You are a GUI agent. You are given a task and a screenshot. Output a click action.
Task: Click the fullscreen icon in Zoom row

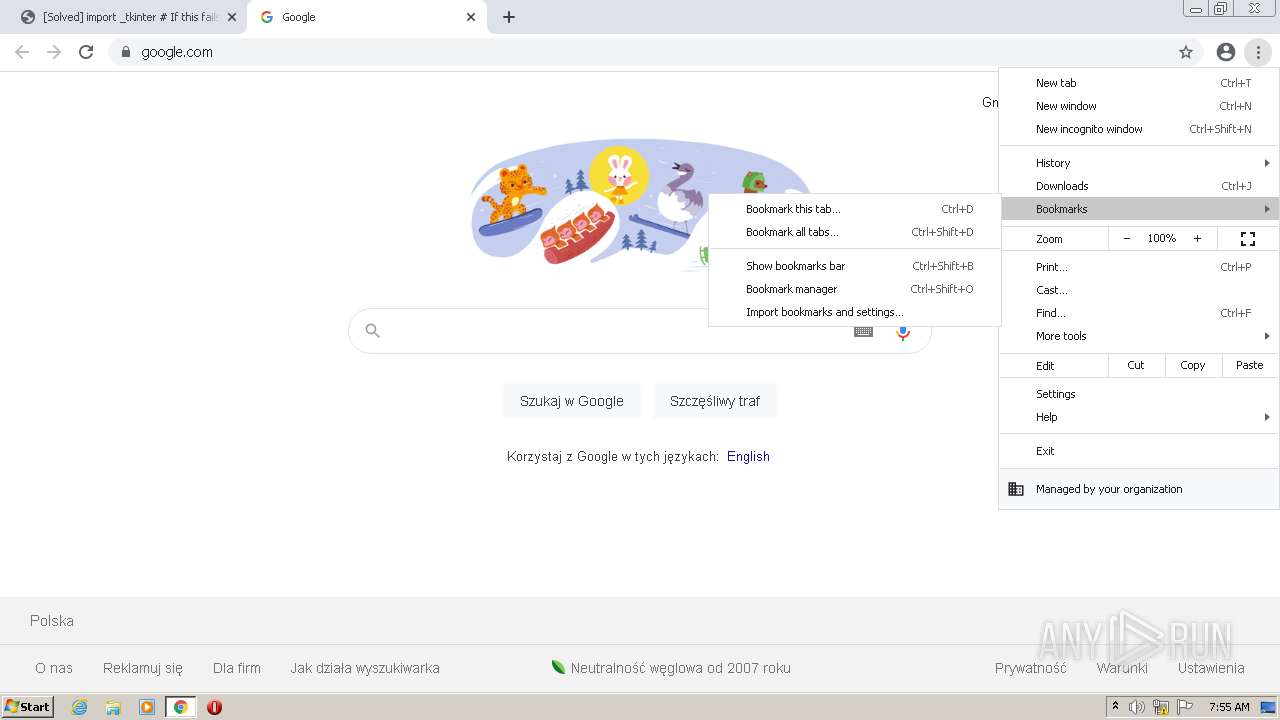1248,239
